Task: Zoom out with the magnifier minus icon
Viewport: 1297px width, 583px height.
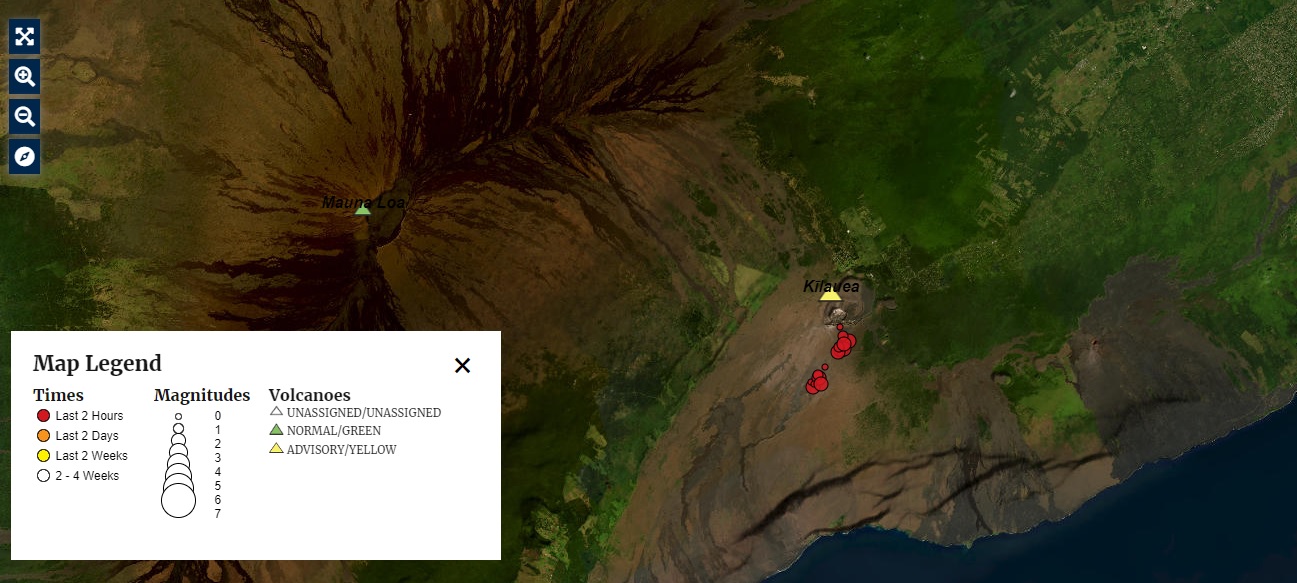Action: click(23, 116)
